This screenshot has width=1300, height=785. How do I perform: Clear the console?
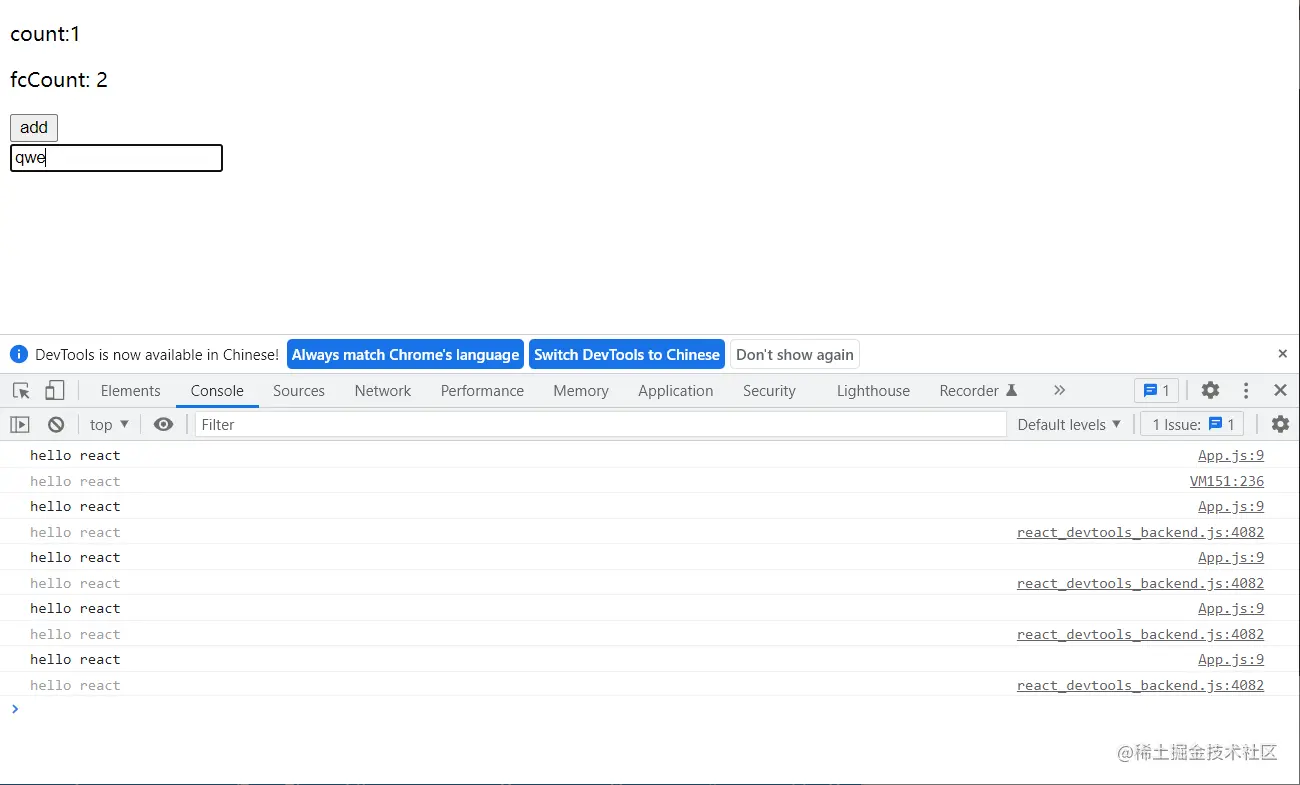click(56, 425)
